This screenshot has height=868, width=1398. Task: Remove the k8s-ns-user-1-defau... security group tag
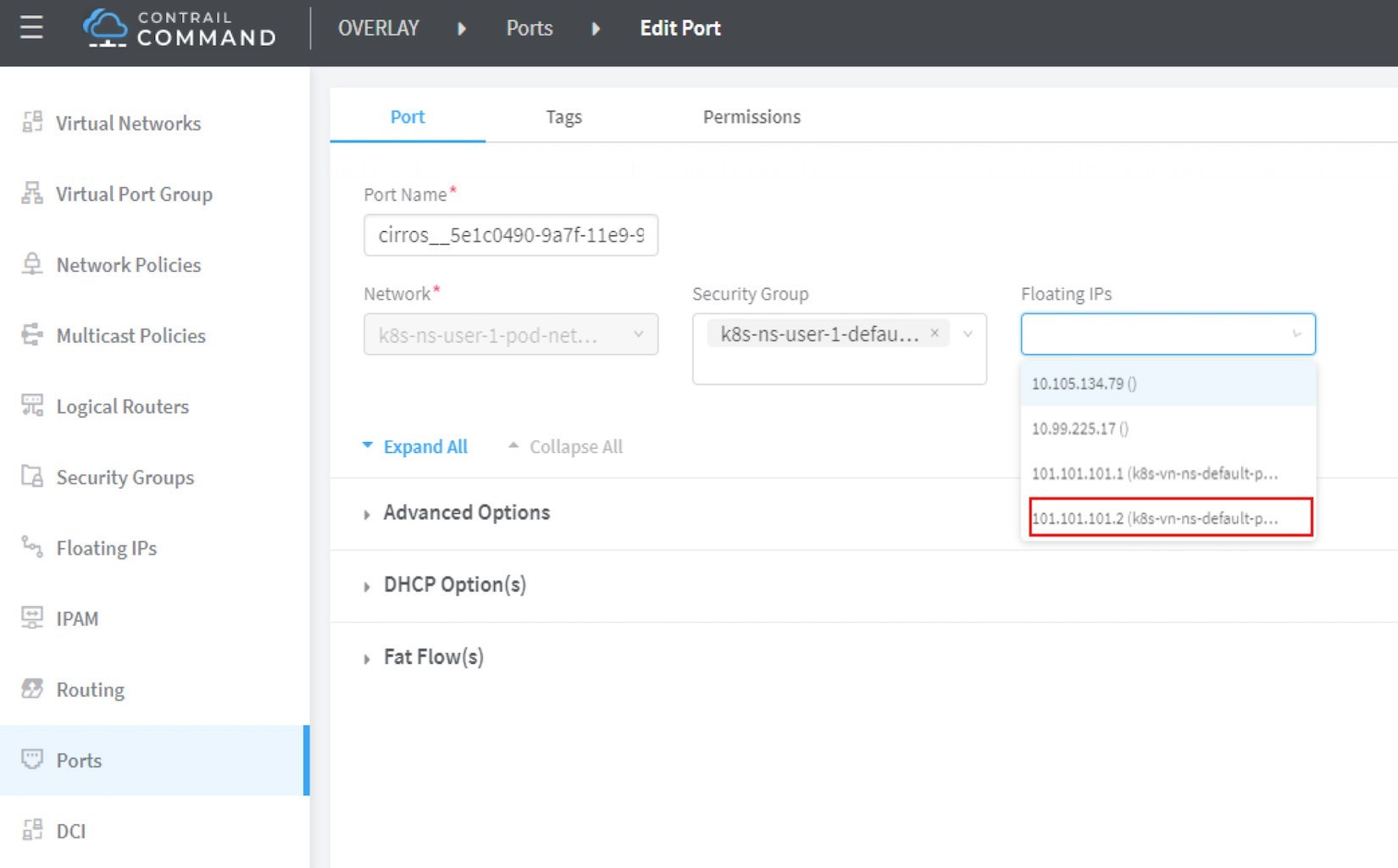935,334
